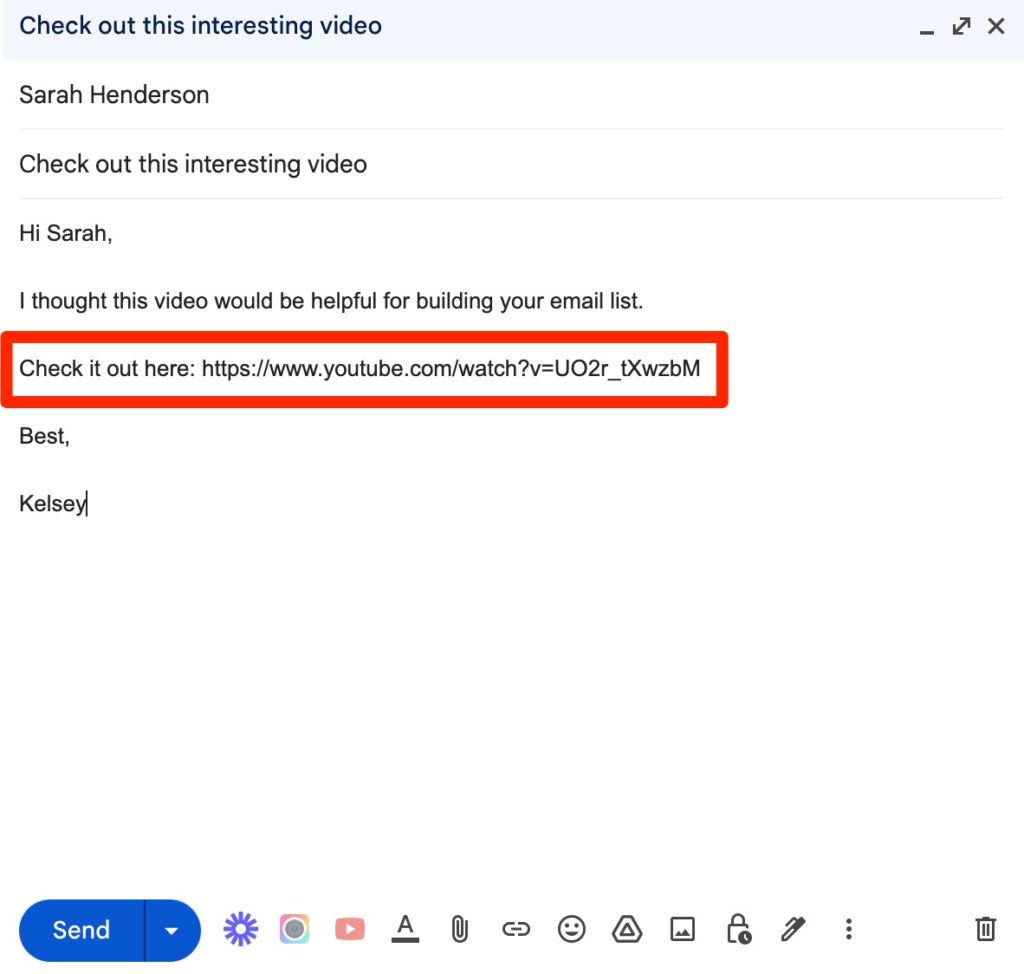
Task: Open the emoji picker
Action: [571, 929]
